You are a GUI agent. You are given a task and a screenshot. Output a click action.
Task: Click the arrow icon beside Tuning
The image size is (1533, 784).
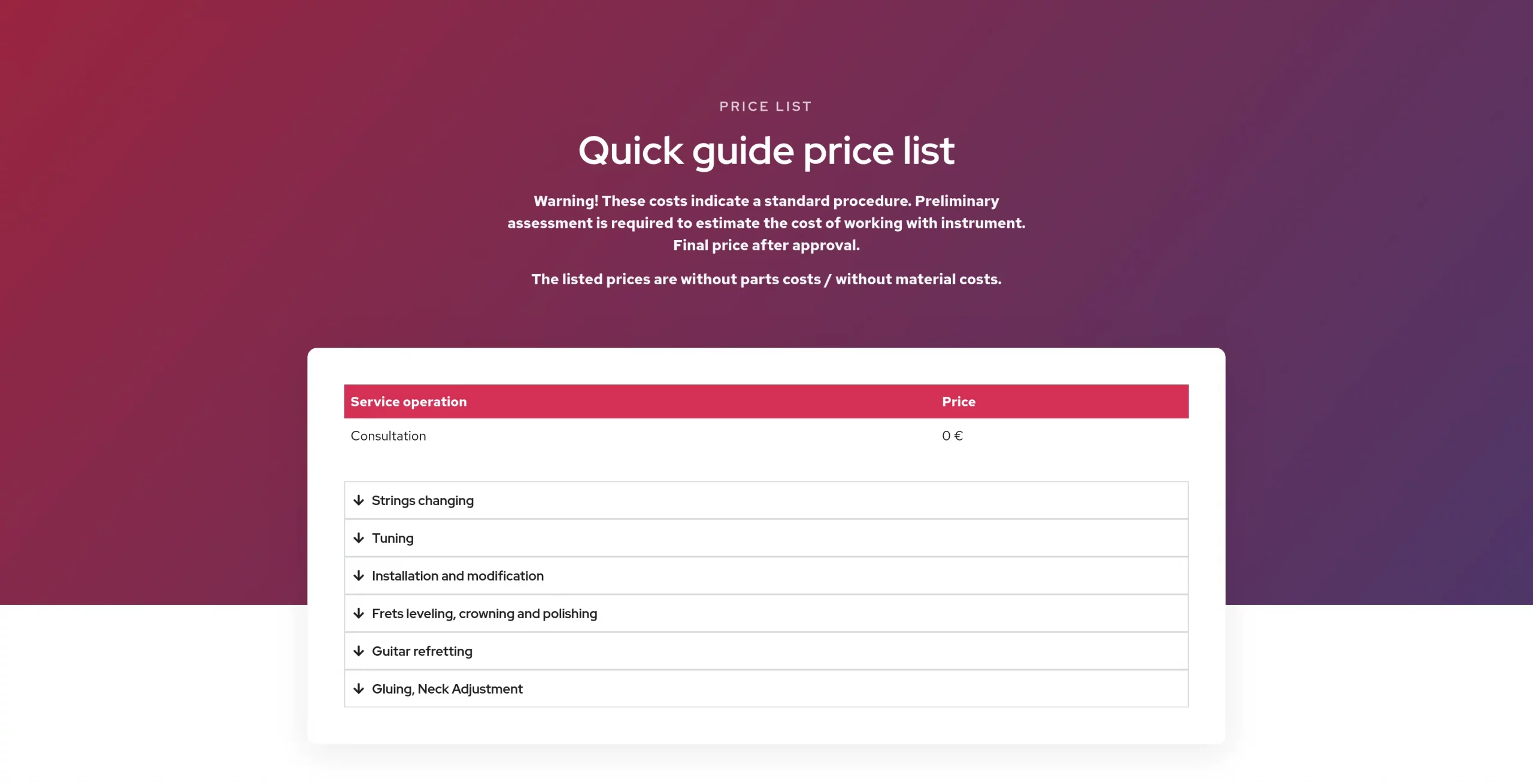click(359, 538)
